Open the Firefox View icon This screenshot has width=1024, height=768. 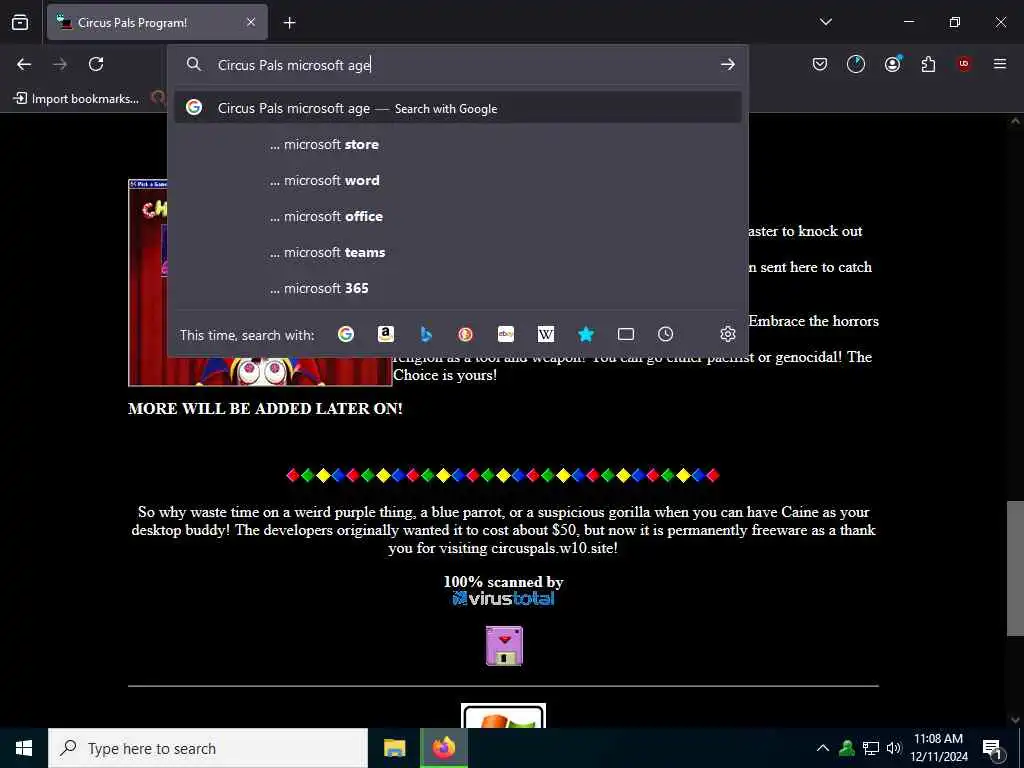pos(20,22)
